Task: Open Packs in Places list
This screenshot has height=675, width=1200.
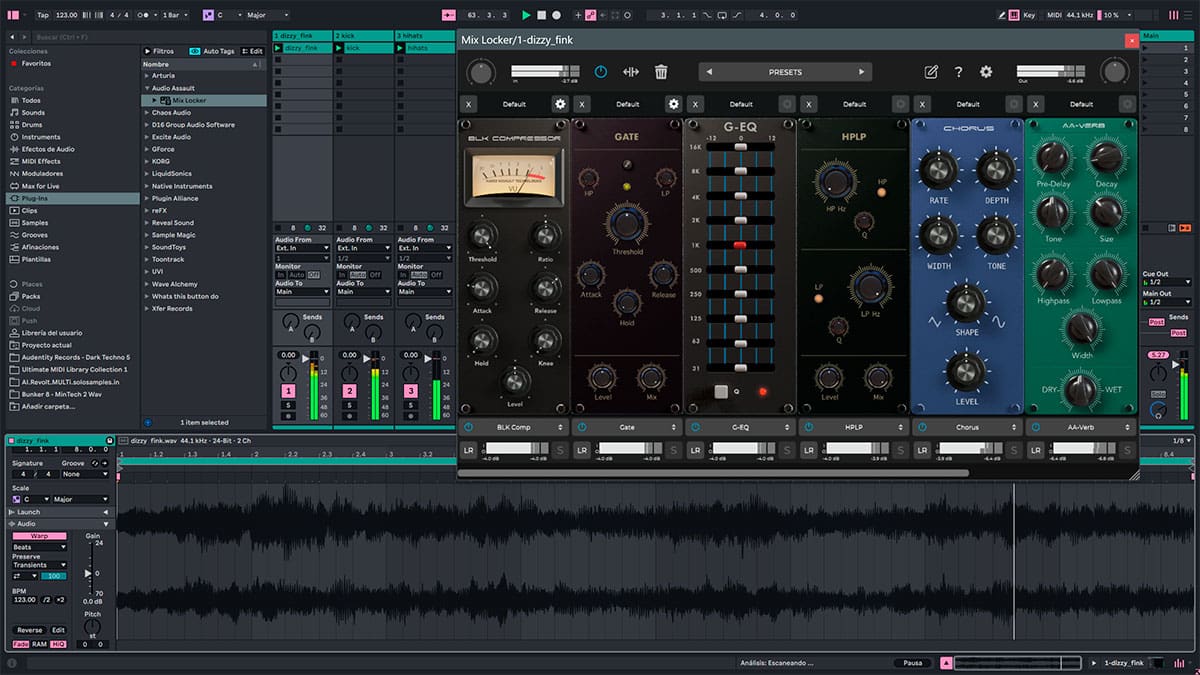Action: [31, 296]
